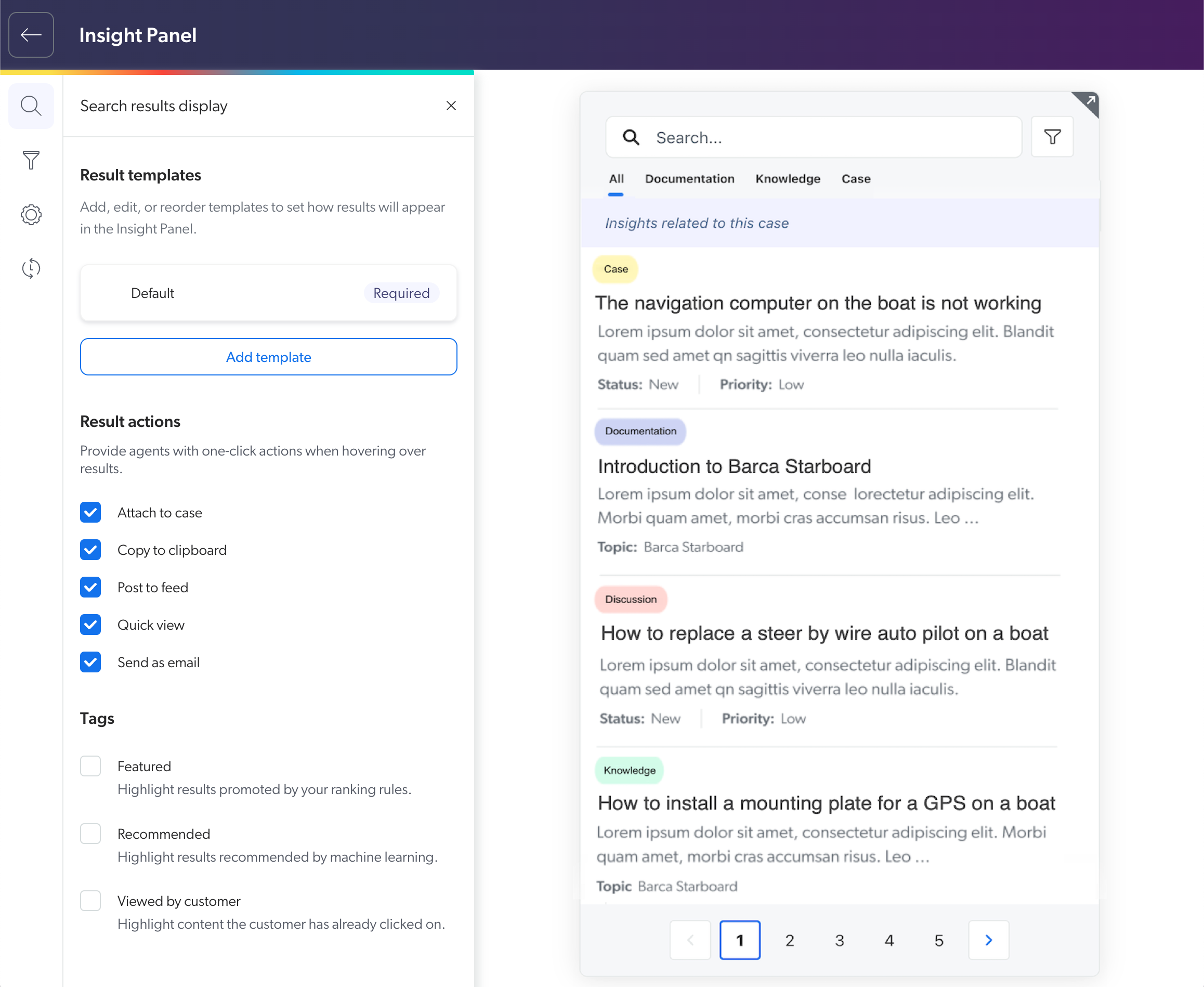
Task: Close the Search results display panel
Action: (x=451, y=105)
